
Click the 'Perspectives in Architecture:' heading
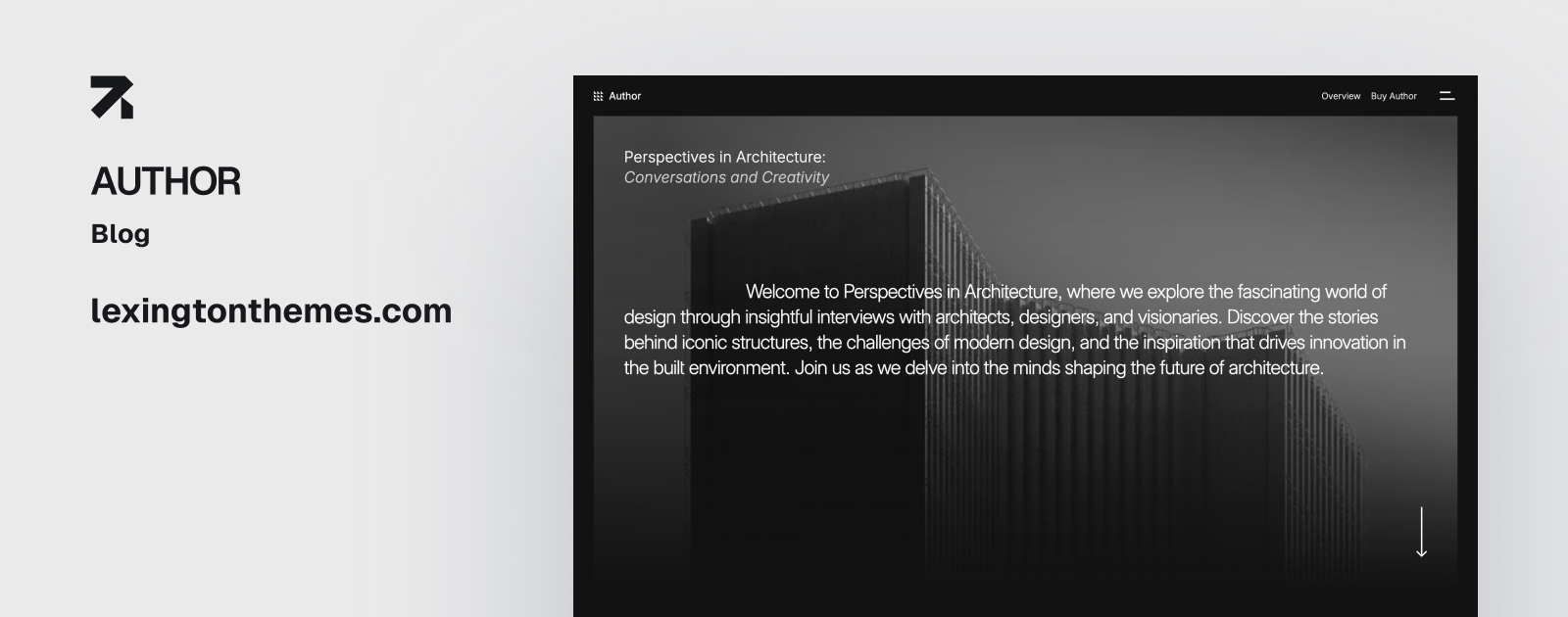tap(724, 157)
